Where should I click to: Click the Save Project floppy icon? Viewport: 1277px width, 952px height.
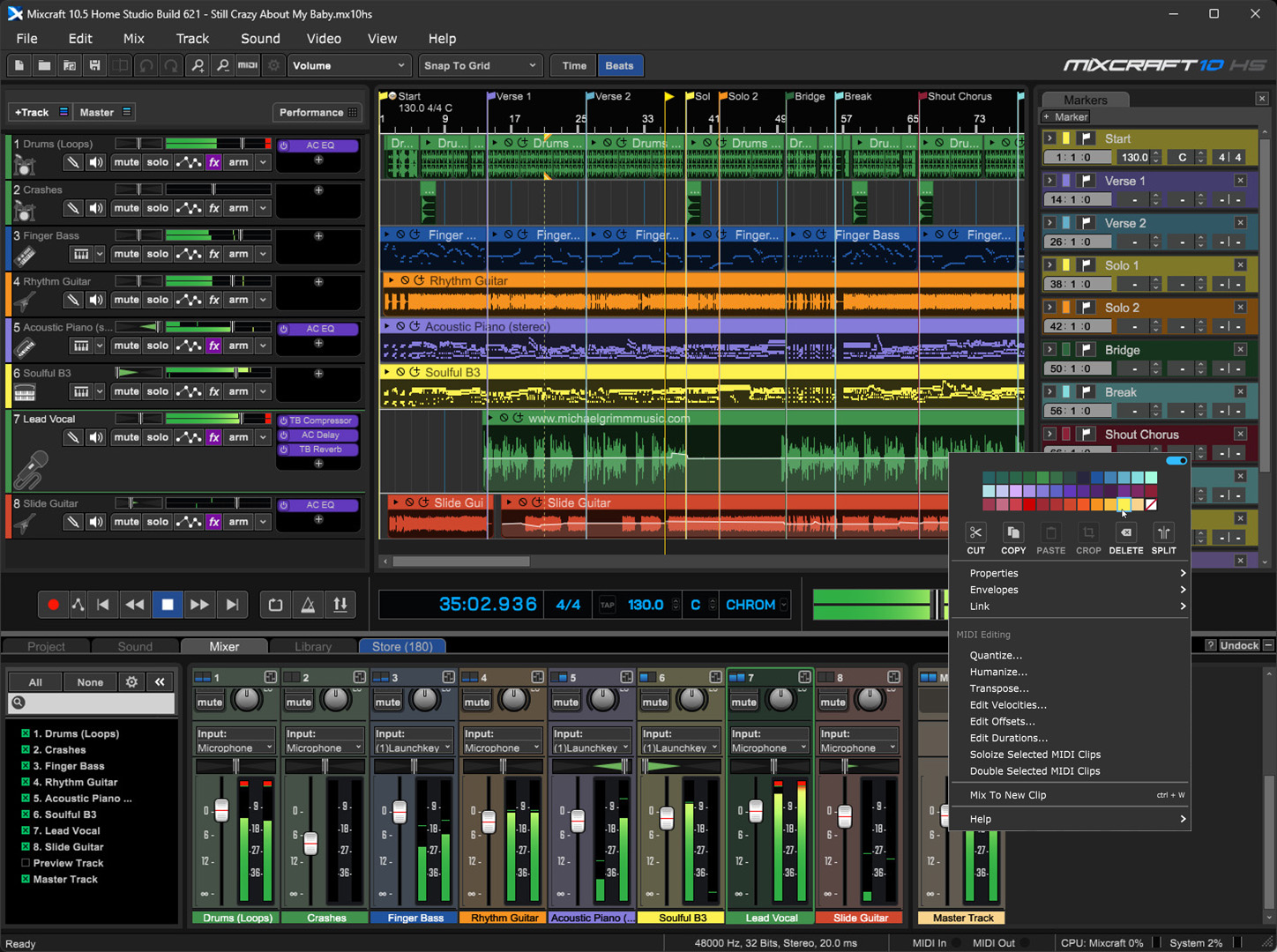(94, 65)
